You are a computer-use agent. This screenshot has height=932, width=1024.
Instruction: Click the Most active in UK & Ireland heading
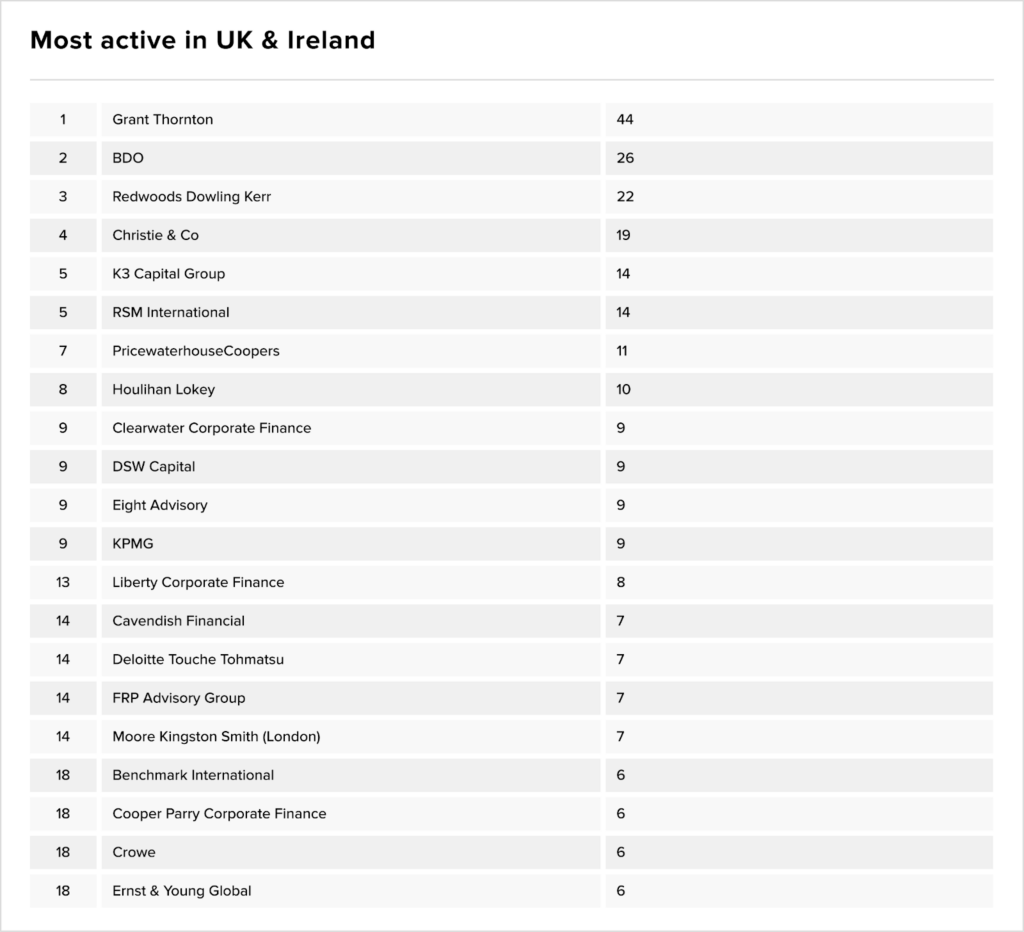click(203, 40)
